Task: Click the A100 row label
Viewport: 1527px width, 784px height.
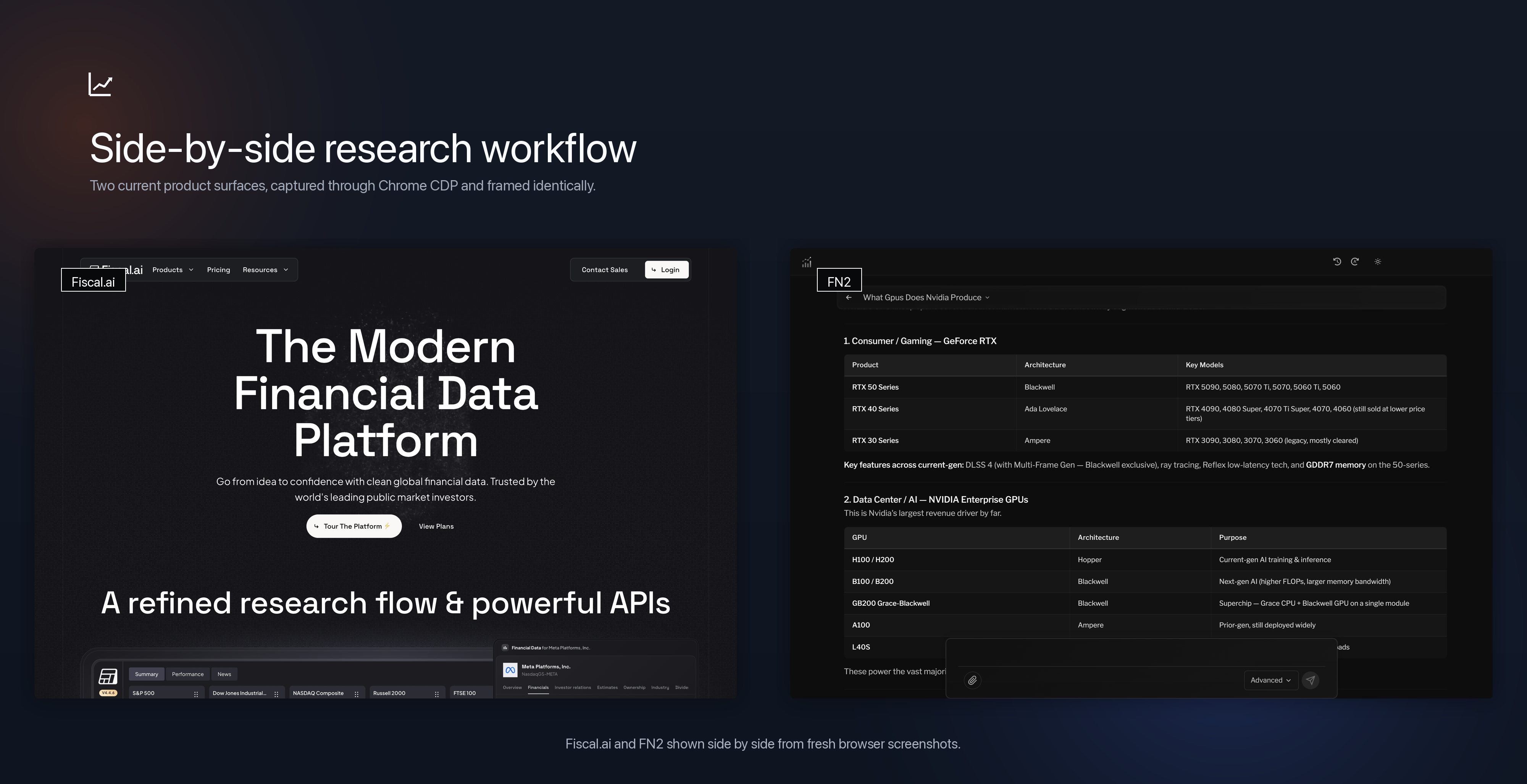Action: click(861, 625)
